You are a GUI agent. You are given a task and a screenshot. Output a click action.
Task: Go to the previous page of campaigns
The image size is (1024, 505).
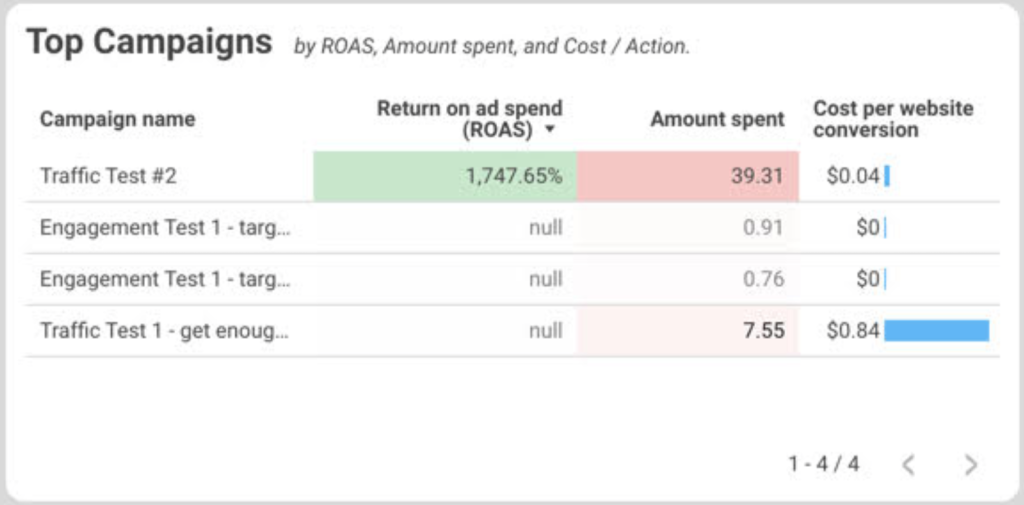click(908, 464)
